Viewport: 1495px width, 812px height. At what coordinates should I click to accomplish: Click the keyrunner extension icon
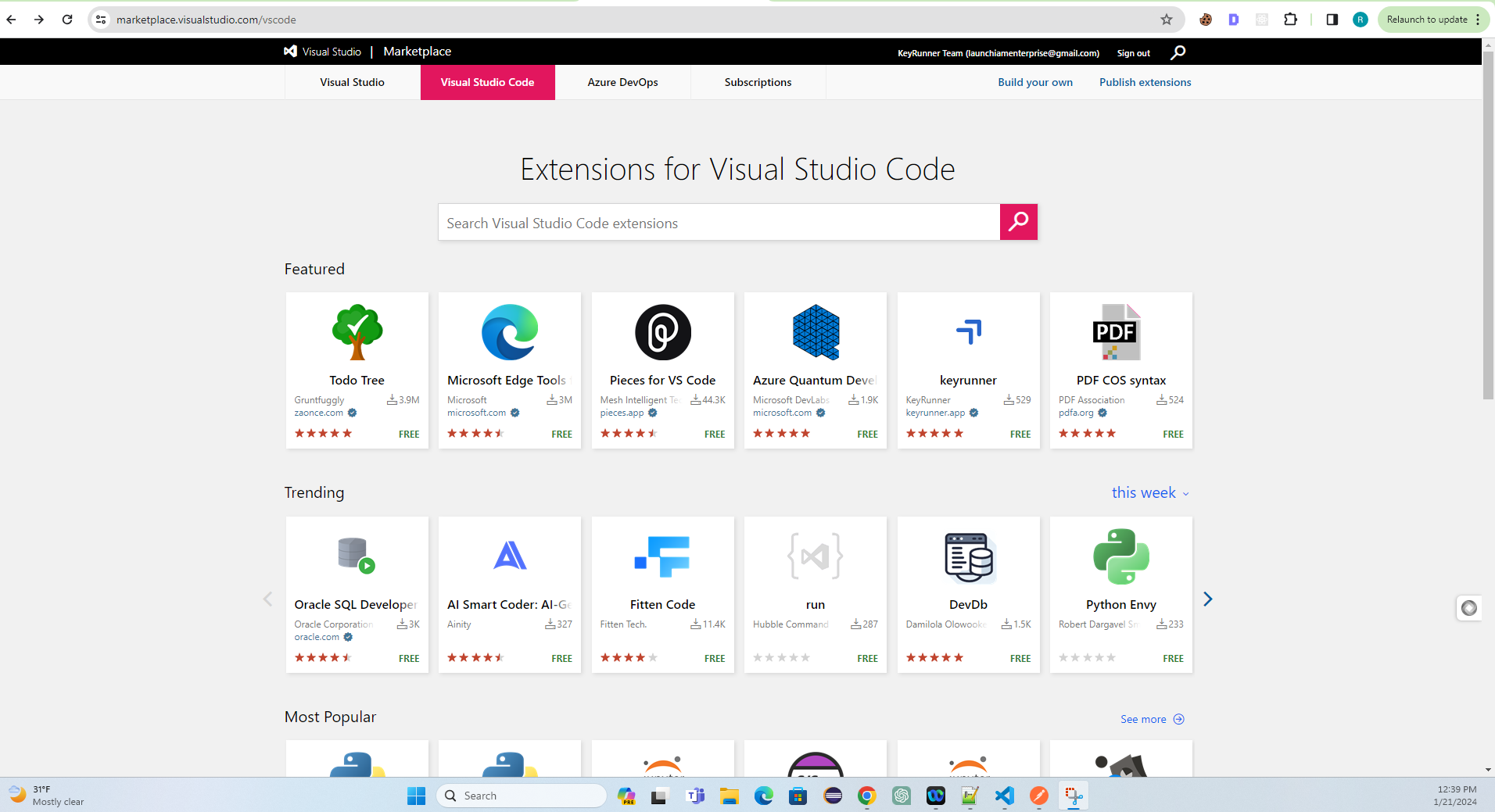[x=969, y=331]
